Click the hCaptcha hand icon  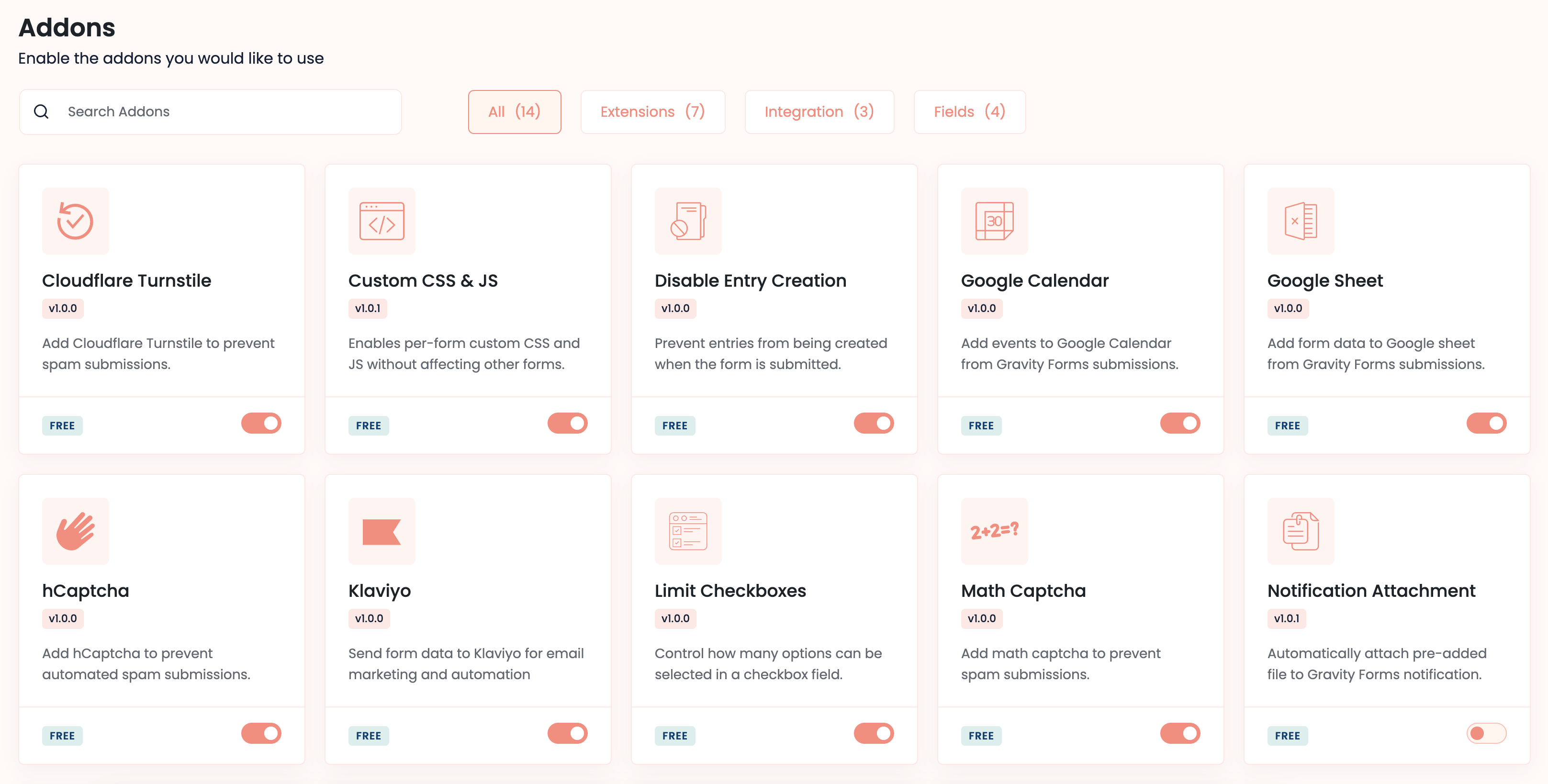[x=75, y=531]
